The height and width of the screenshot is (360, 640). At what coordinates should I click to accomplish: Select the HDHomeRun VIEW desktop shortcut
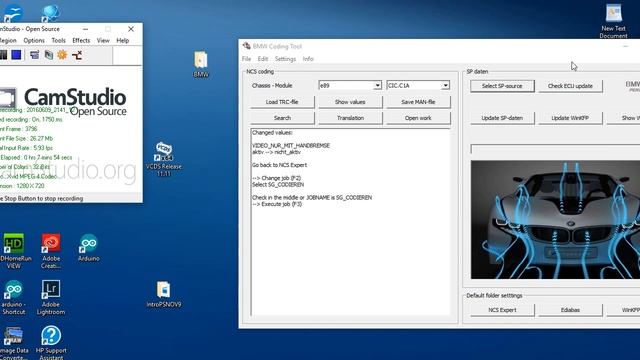(x=13, y=251)
